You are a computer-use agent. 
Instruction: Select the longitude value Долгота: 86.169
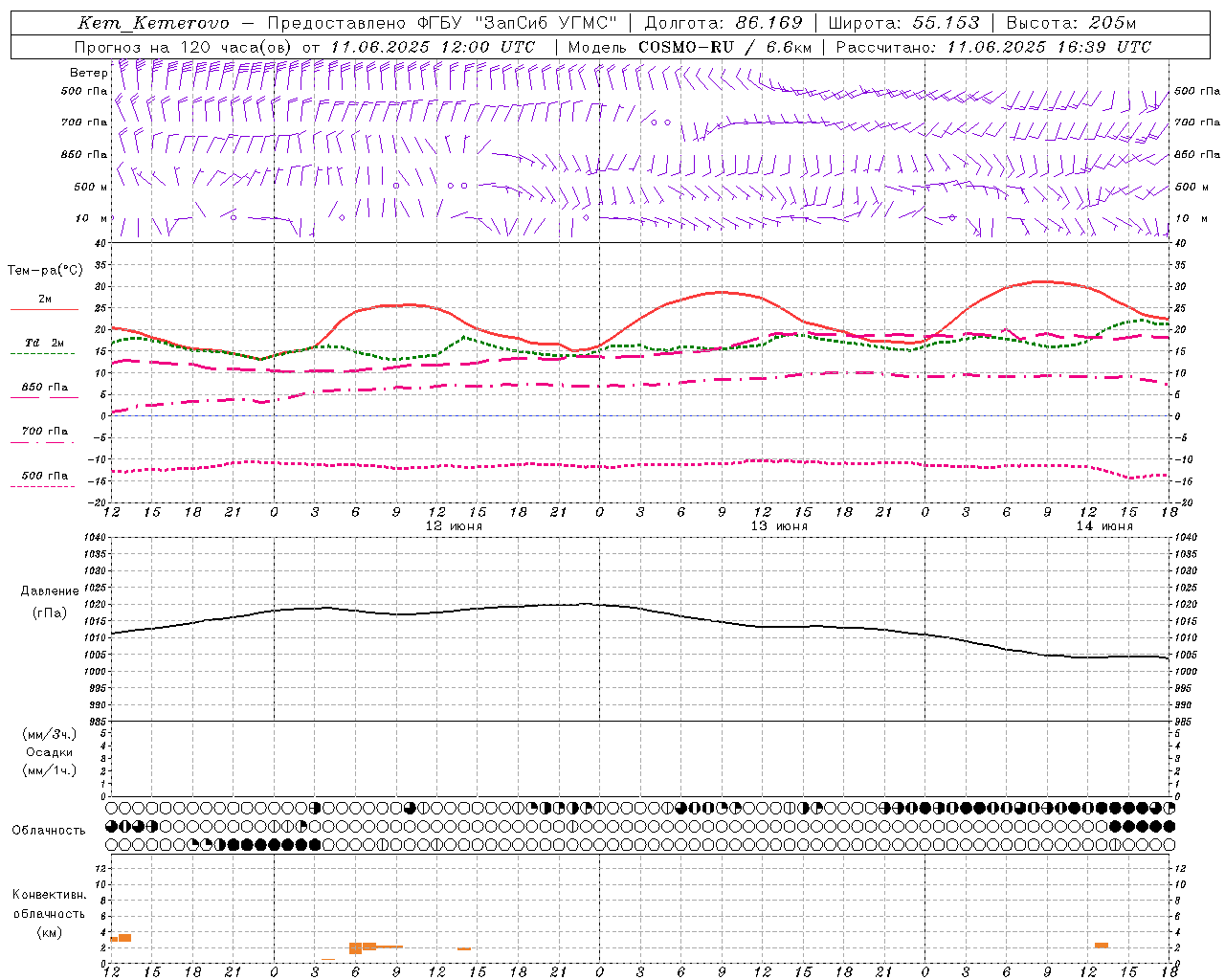(x=723, y=23)
